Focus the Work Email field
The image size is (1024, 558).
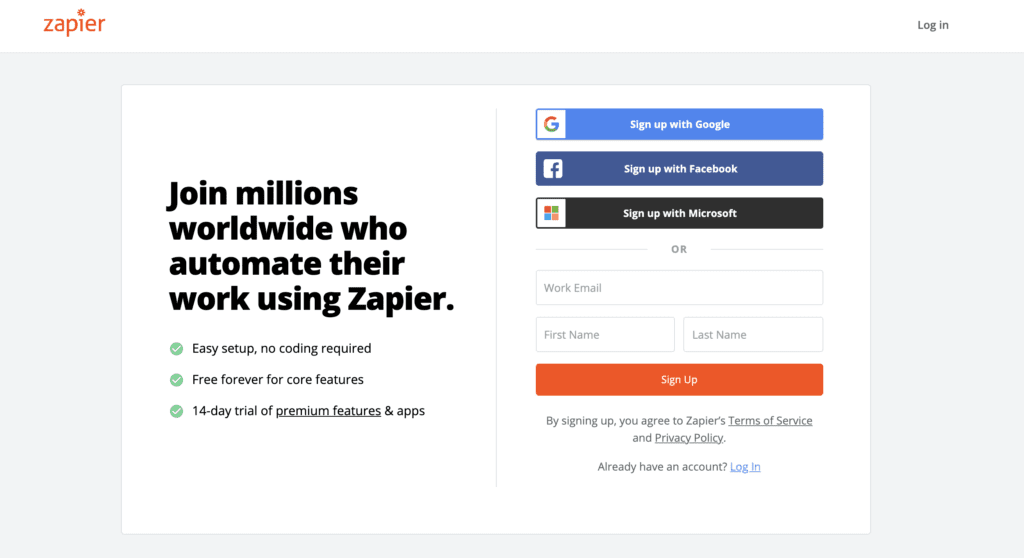coord(679,287)
